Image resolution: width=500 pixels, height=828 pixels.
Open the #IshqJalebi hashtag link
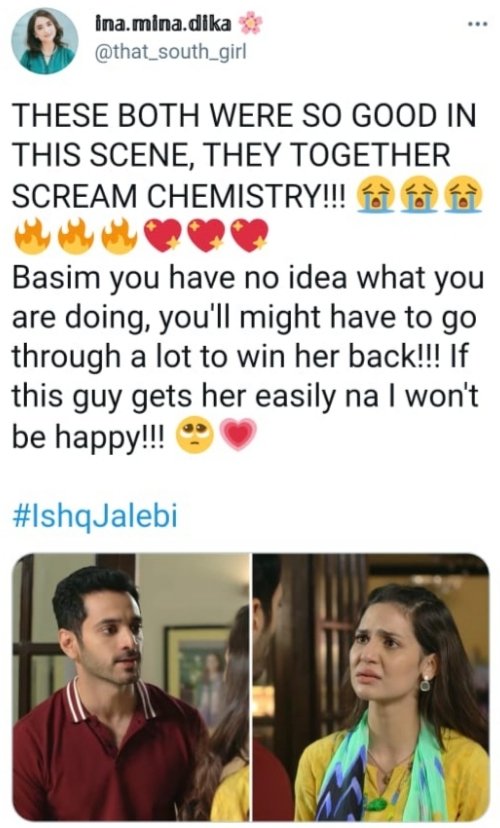pos(95,516)
